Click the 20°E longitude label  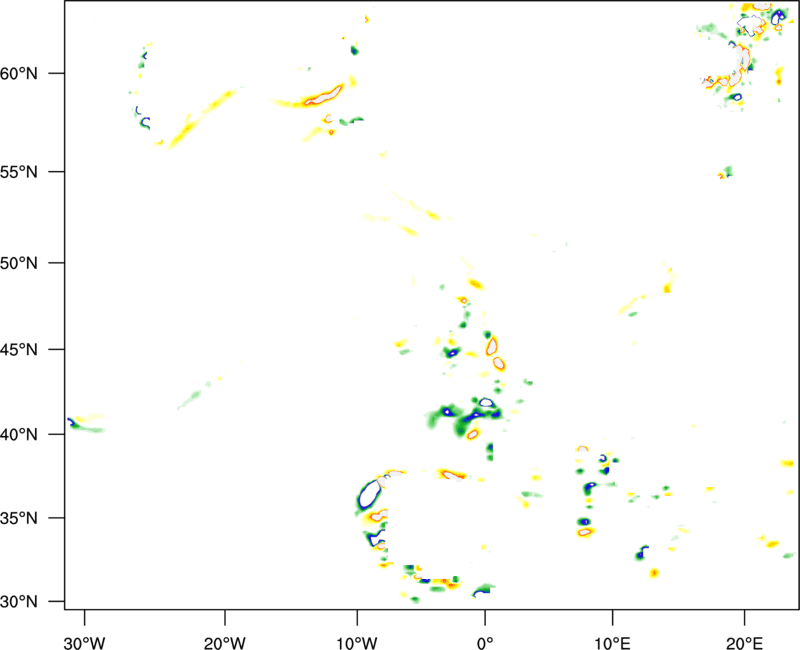point(744,643)
